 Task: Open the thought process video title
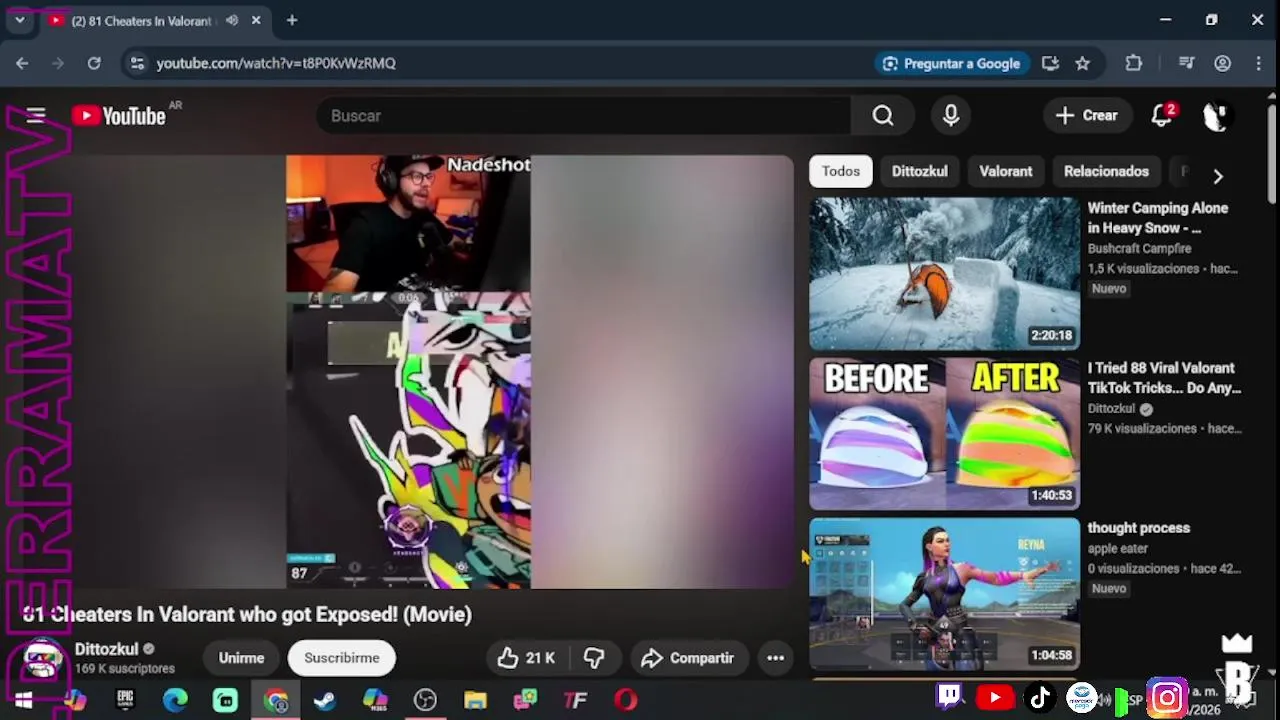pyautogui.click(x=1138, y=528)
